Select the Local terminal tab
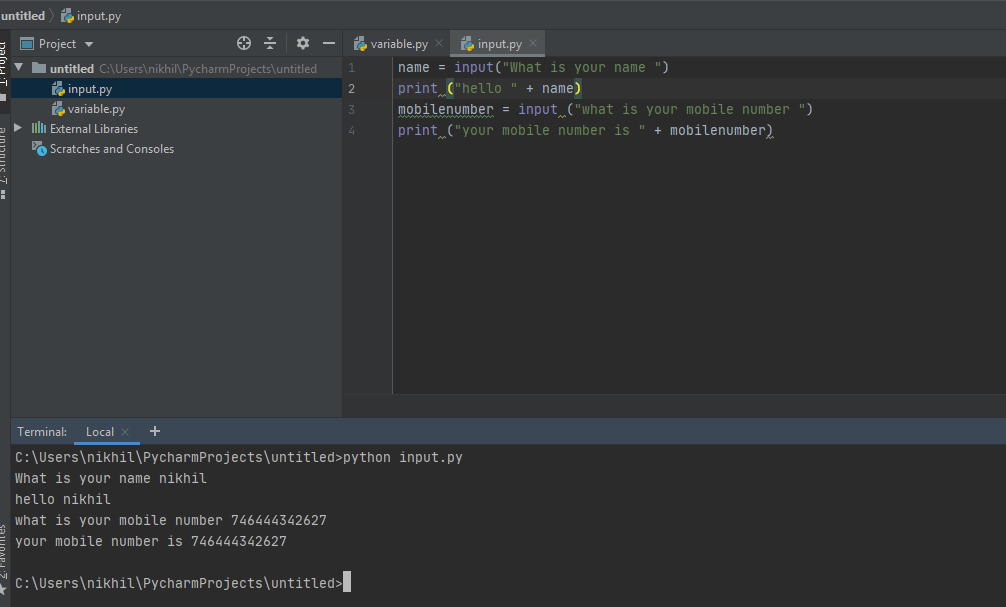The height and width of the screenshot is (607, 1006). [x=100, y=432]
